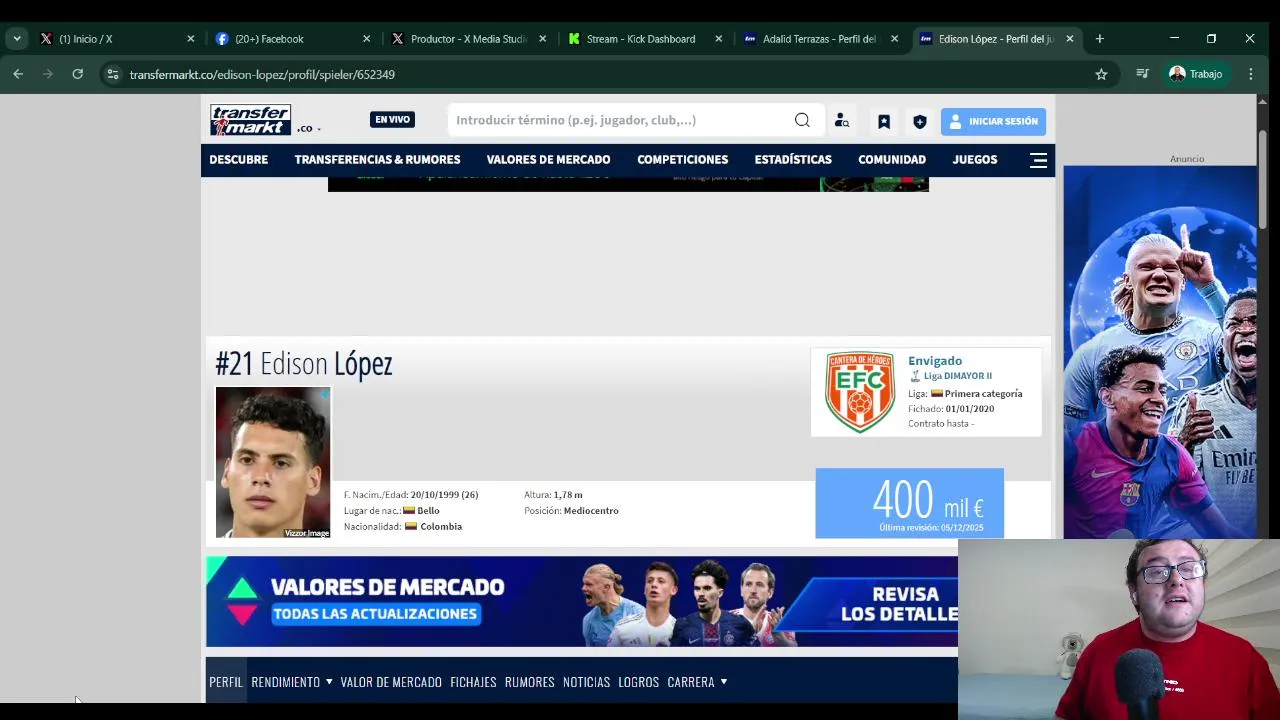Click the football players side advertisement
The height and width of the screenshot is (720, 1280).
click(1160, 352)
